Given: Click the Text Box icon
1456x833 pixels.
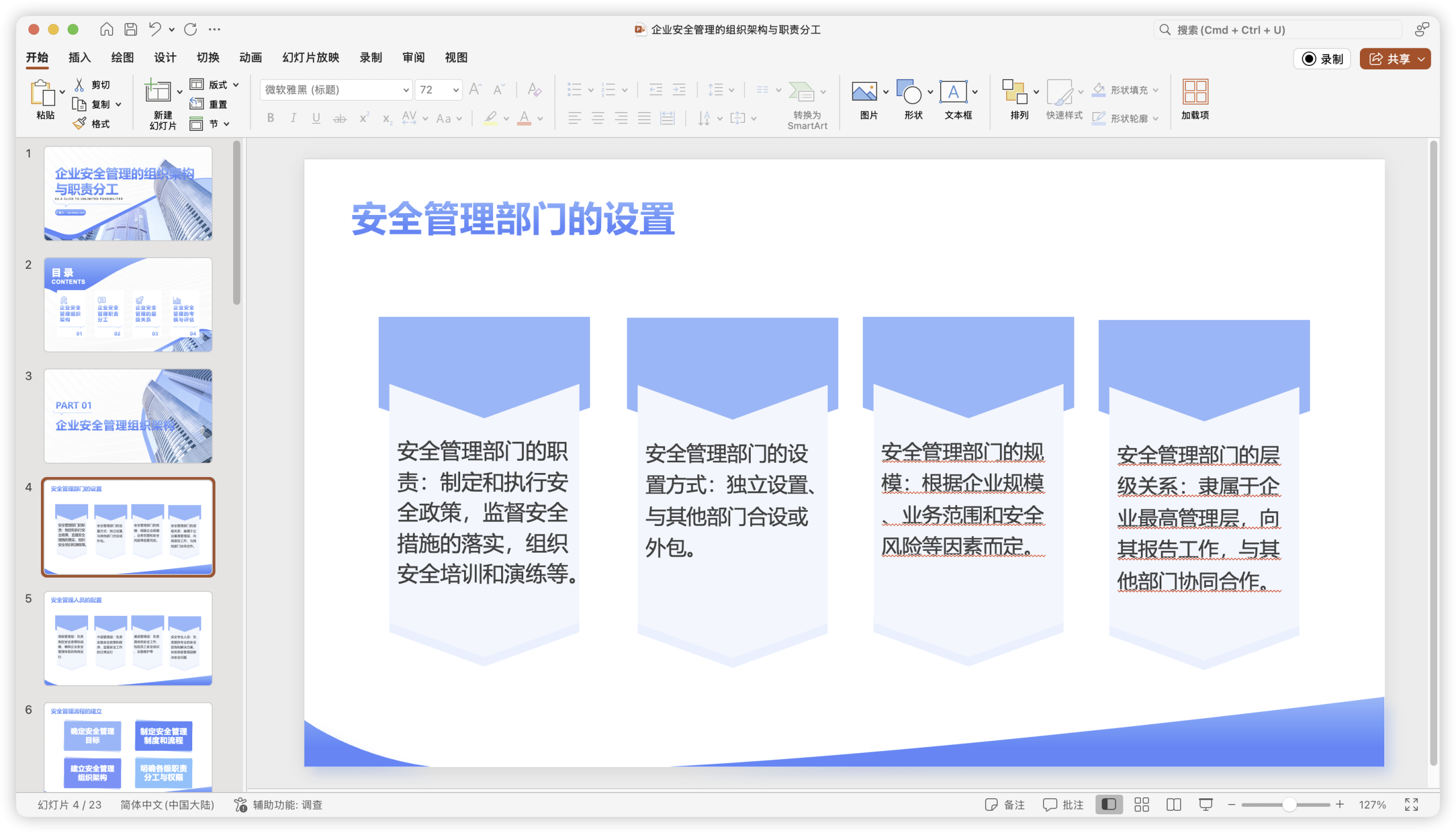Looking at the screenshot, I should 953,92.
